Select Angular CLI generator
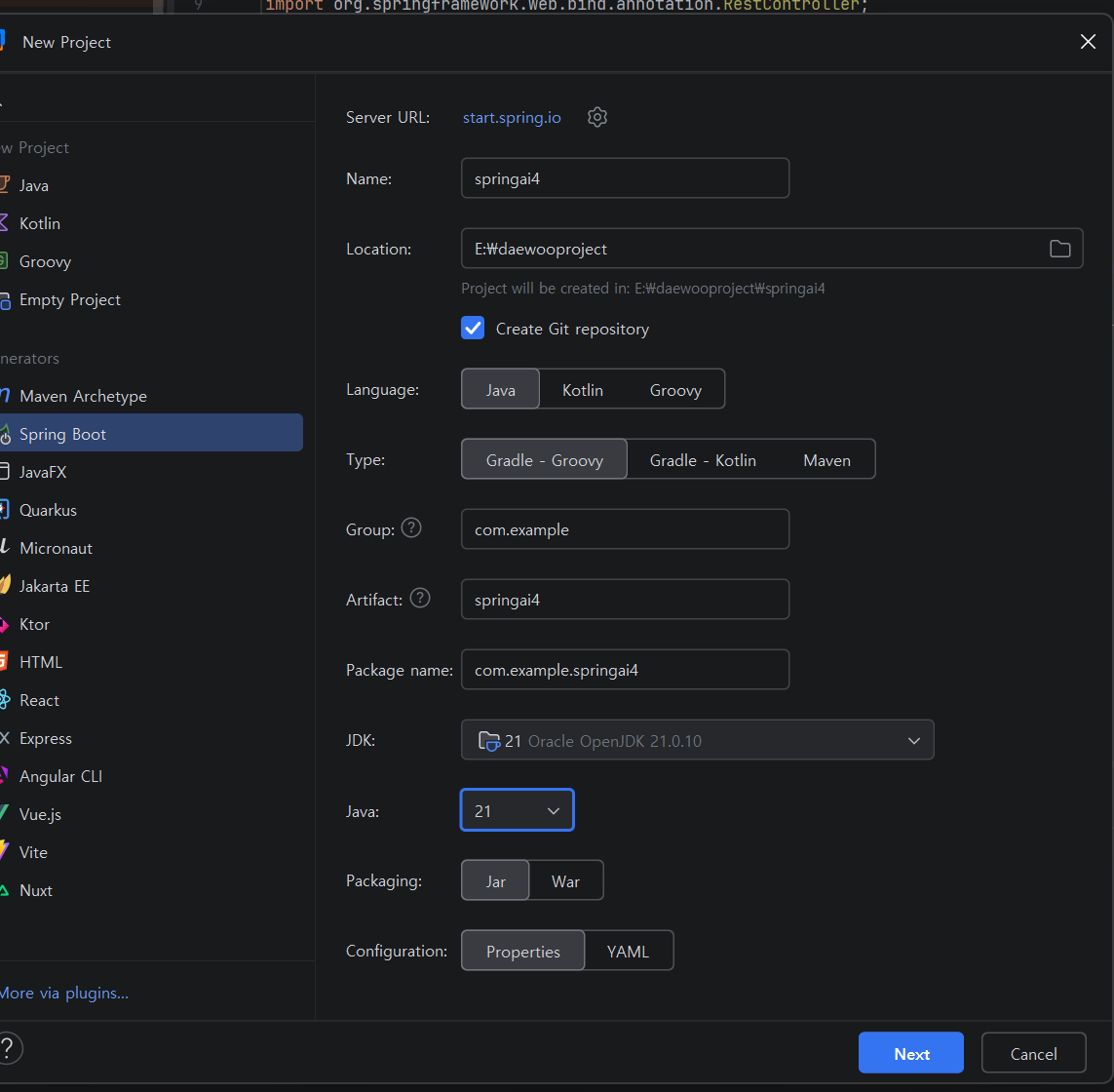 151,776
